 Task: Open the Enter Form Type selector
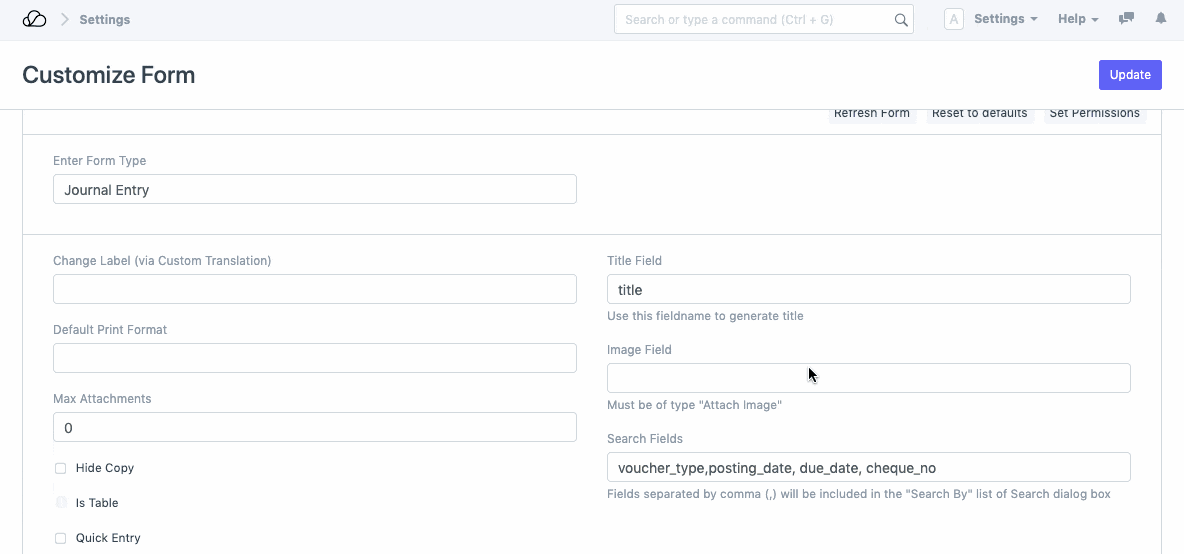(x=314, y=190)
